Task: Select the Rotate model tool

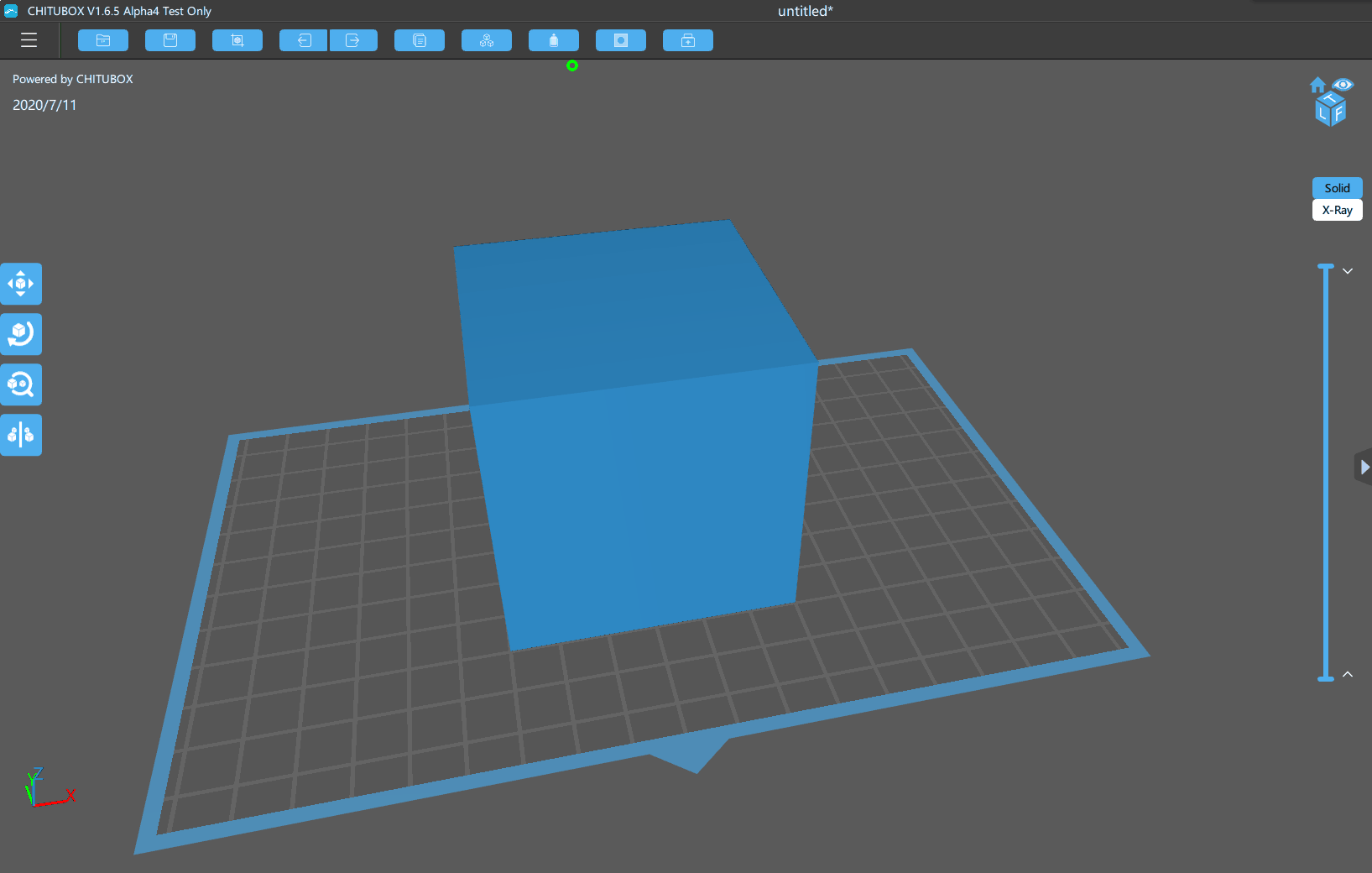Action: pyautogui.click(x=21, y=334)
